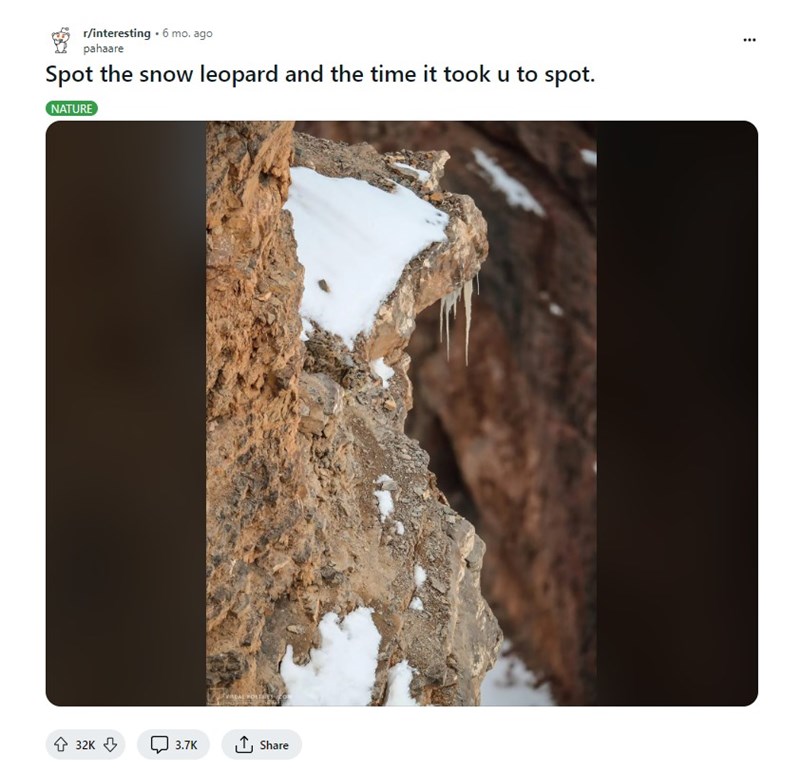Downvote the post with the down arrow
This screenshot has height=772, width=800.
(x=110, y=744)
